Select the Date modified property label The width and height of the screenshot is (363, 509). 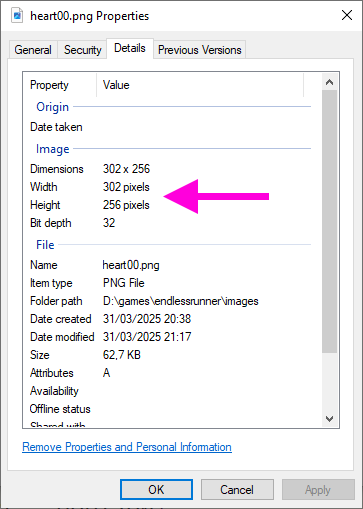tap(62, 337)
